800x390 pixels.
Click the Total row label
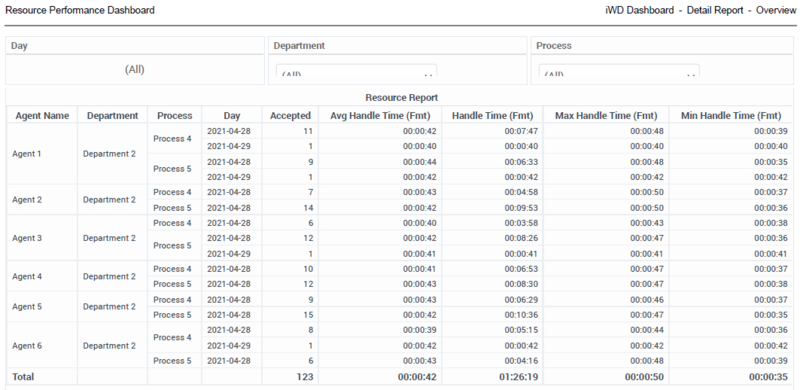pyautogui.click(x=24, y=377)
